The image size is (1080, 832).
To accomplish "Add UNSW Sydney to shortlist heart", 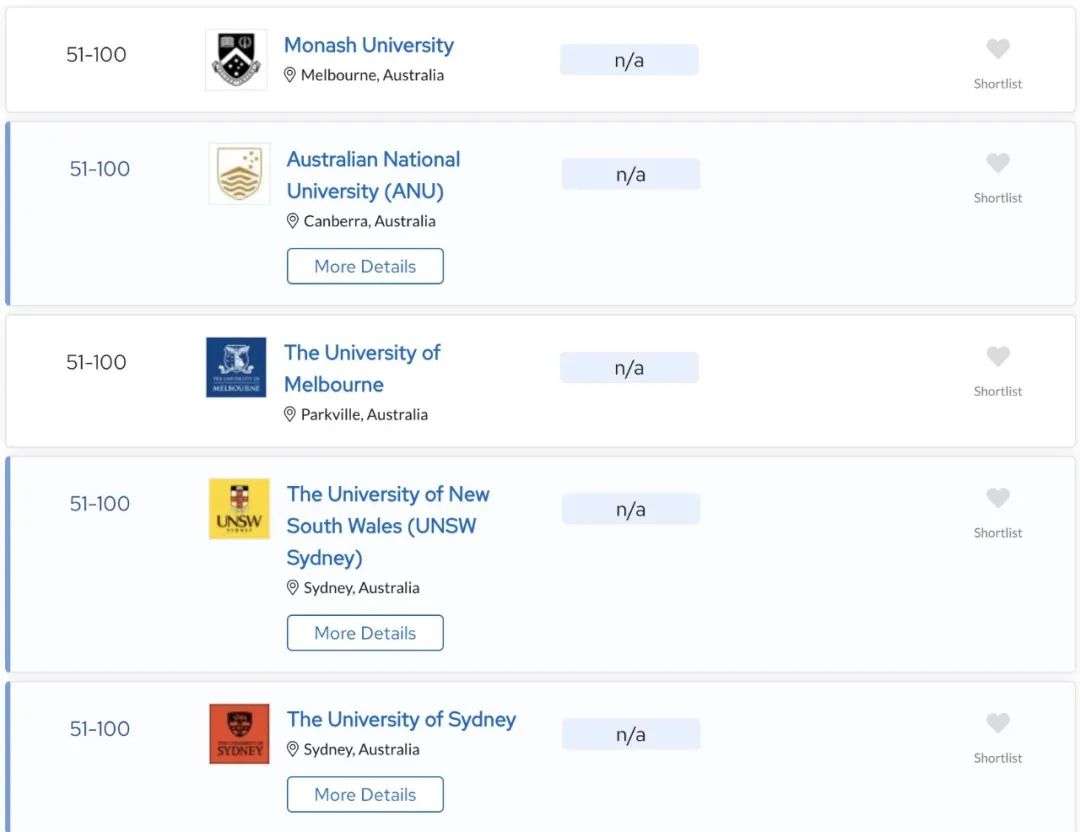I will (997, 498).
